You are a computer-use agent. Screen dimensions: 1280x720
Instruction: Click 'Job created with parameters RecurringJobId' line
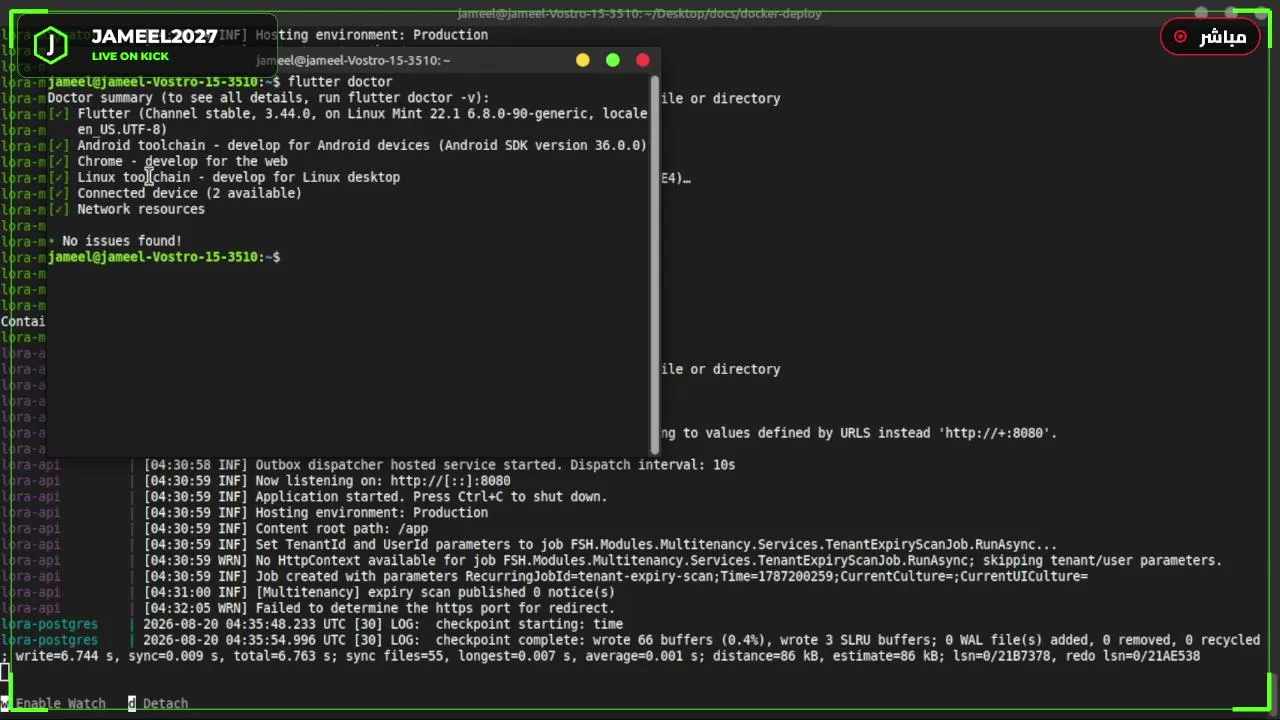point(616,577)
